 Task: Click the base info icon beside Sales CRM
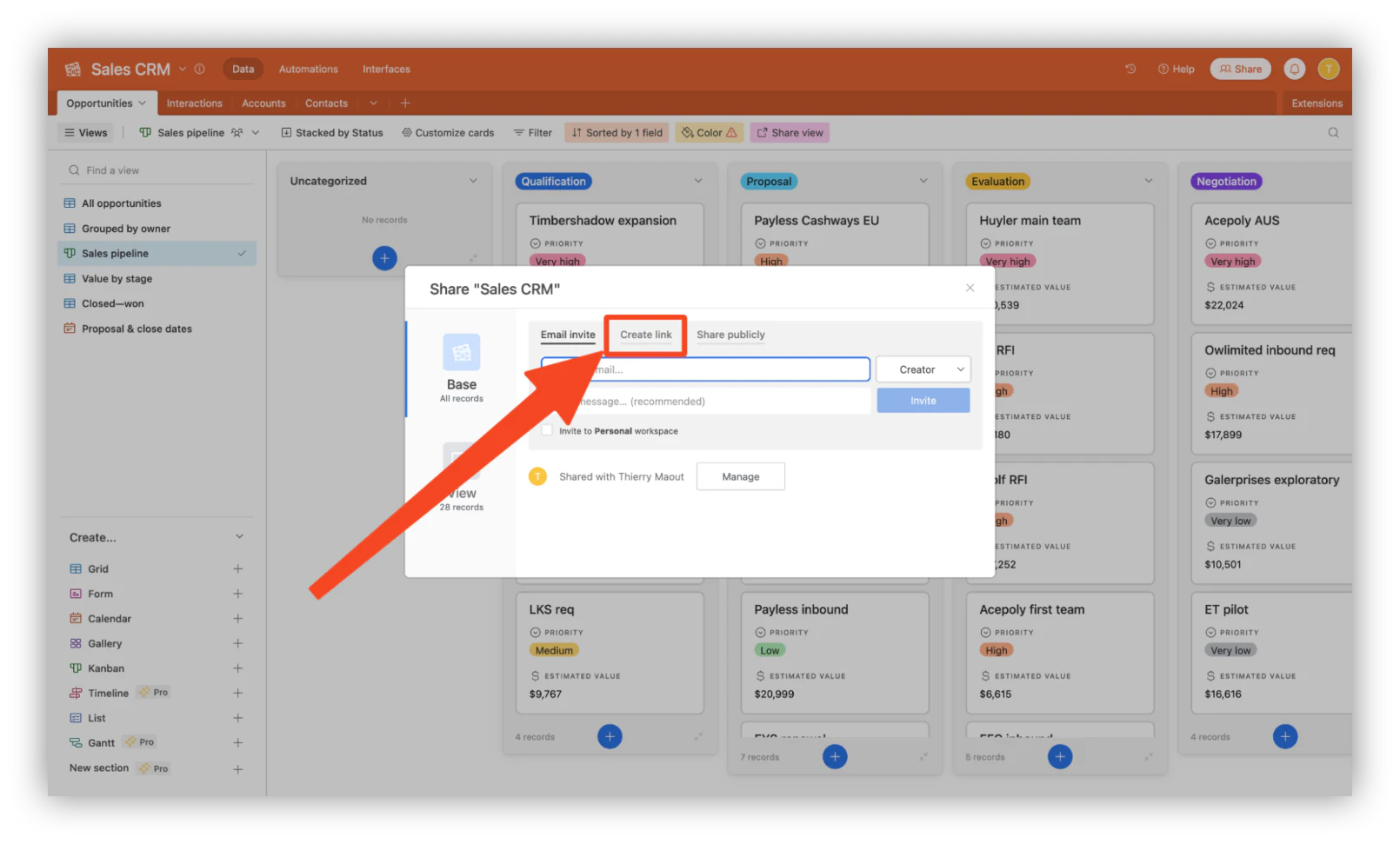coord(199,69)
